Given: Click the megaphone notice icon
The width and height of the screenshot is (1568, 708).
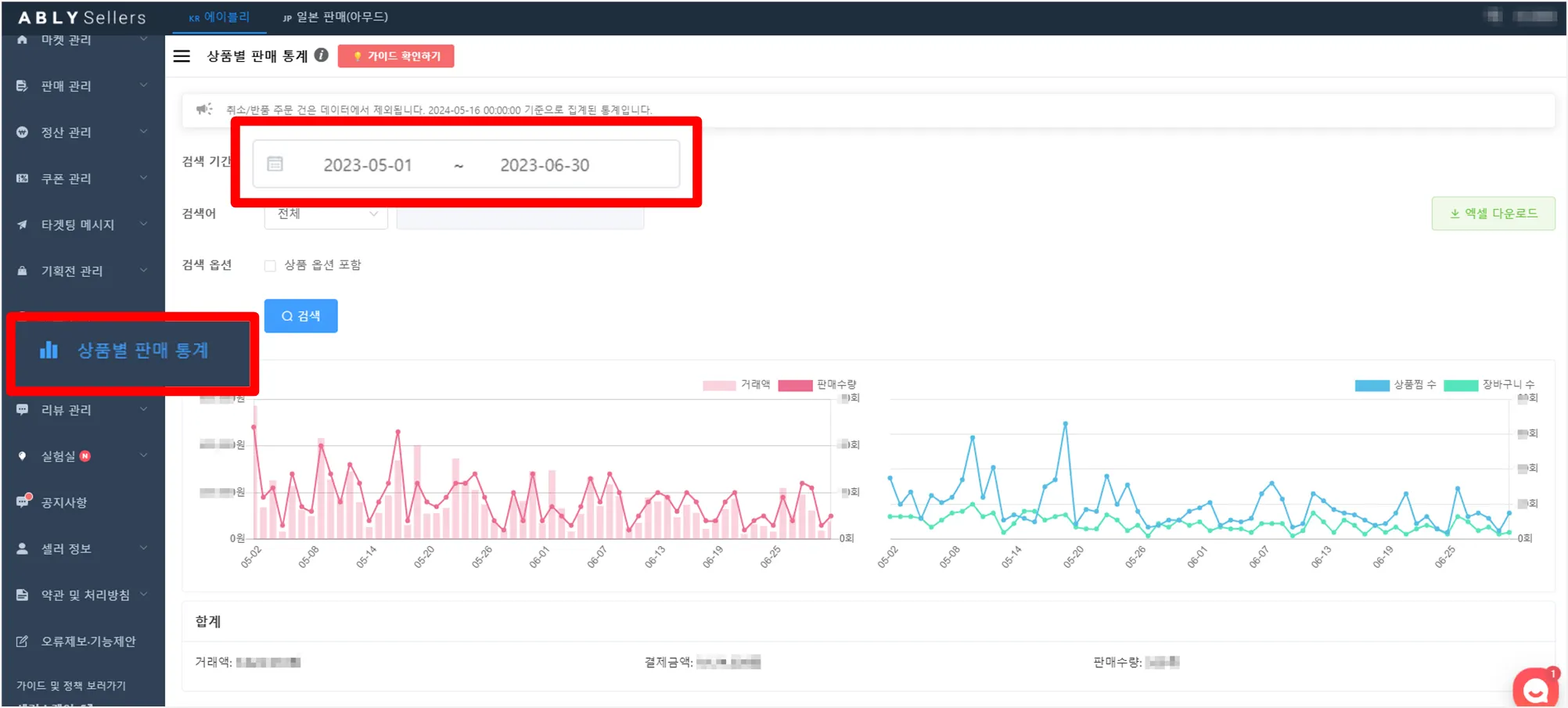Looking at the screenshot, I should (204, 110).
